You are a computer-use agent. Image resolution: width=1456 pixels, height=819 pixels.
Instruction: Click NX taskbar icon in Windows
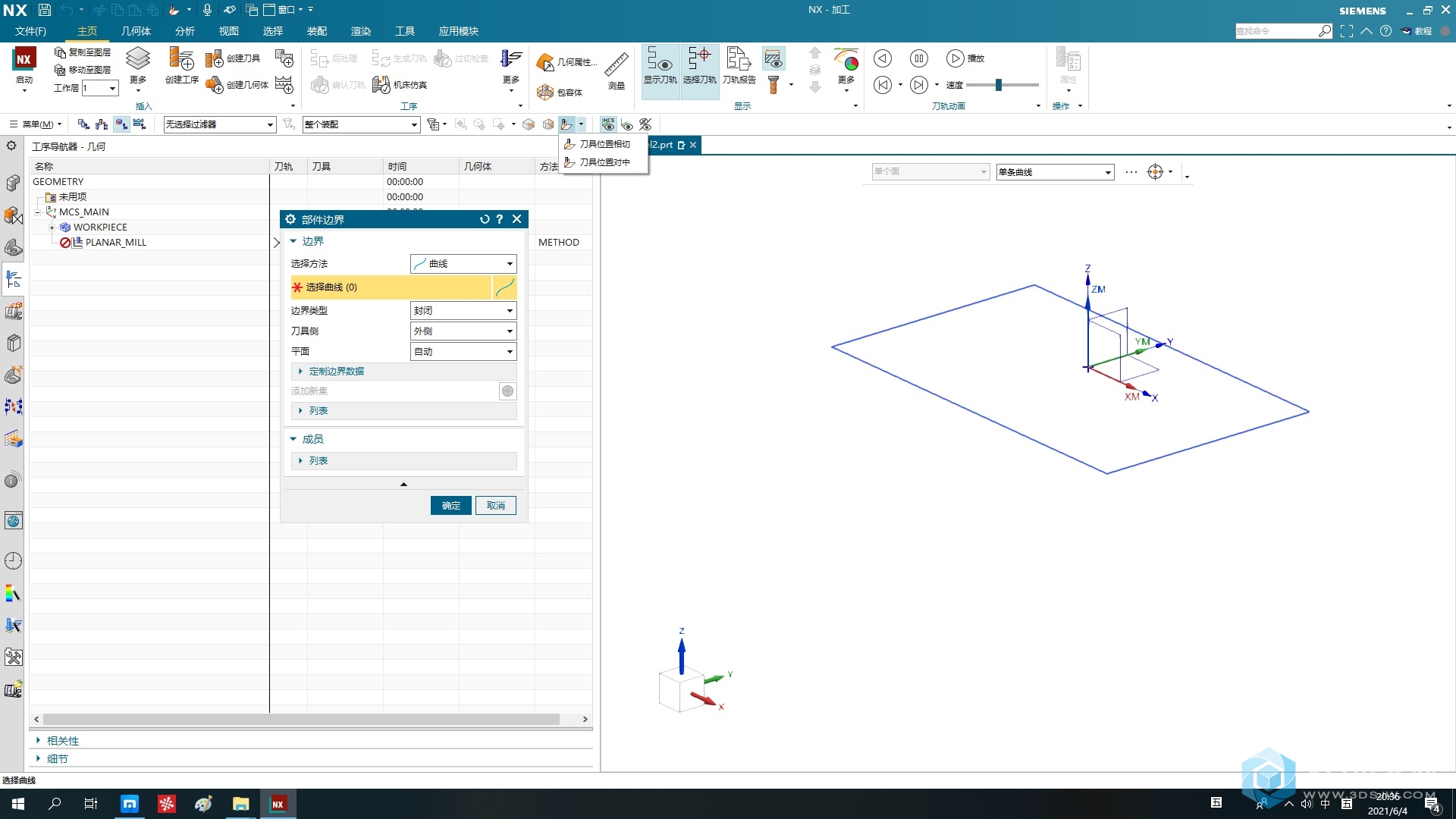pos(279,803)
